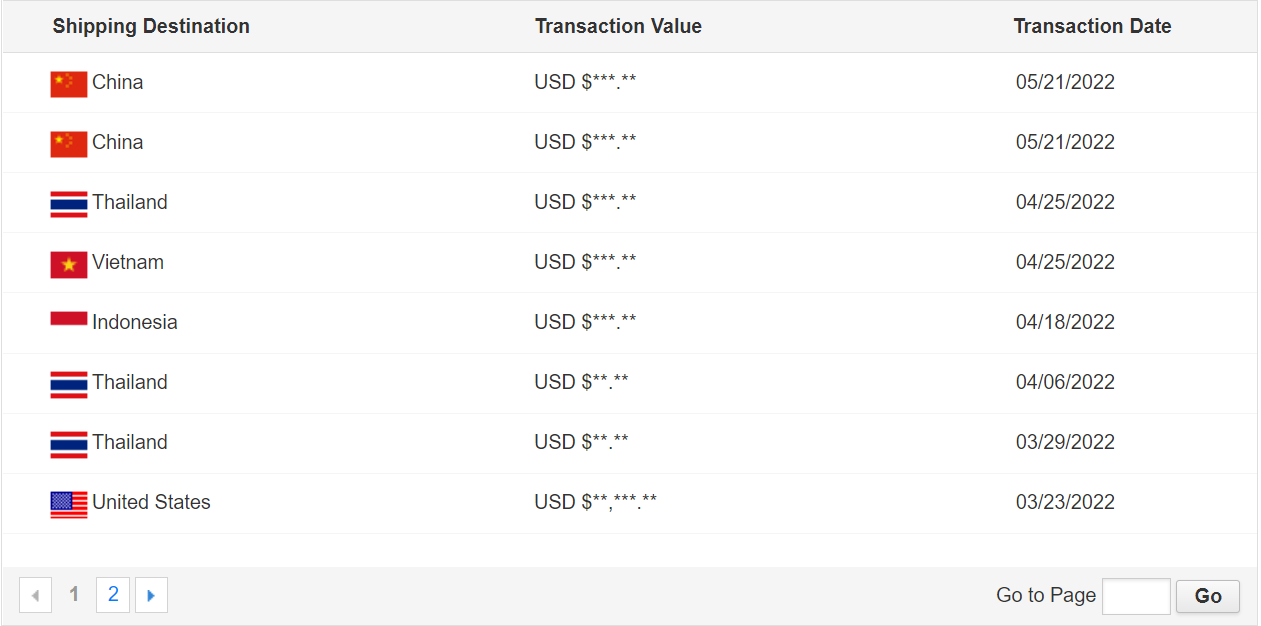Click the Vietnam flag icon
The width and height of the screenshot is (1261, 626).
point(69,264)
